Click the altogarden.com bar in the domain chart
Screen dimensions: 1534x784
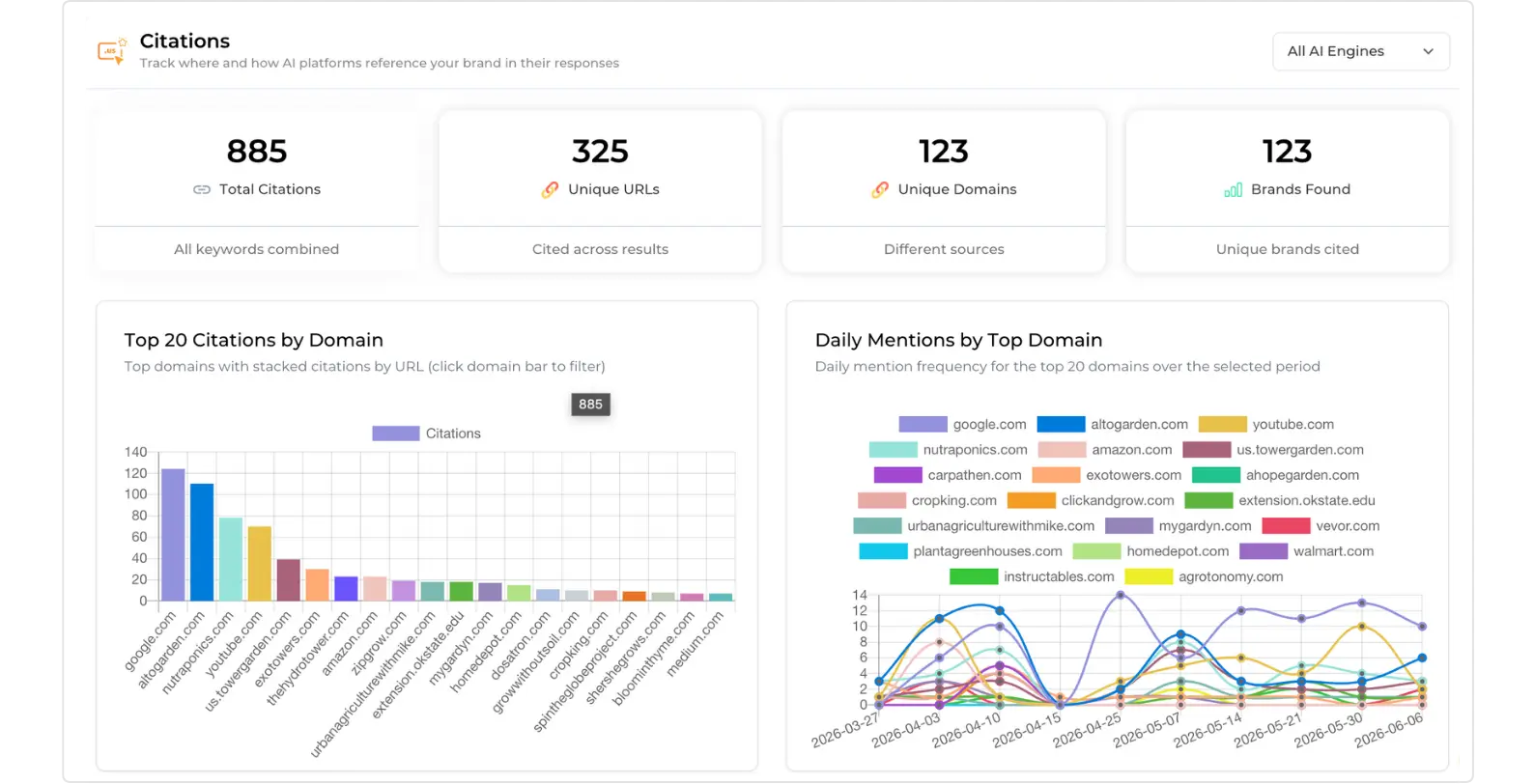click(x=202, y=543)
